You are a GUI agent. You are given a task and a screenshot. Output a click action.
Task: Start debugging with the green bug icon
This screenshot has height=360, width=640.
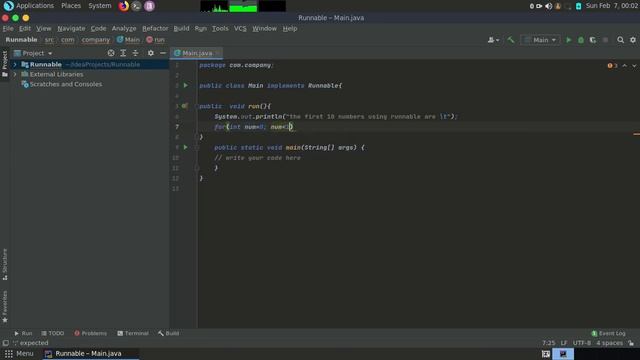580,40
